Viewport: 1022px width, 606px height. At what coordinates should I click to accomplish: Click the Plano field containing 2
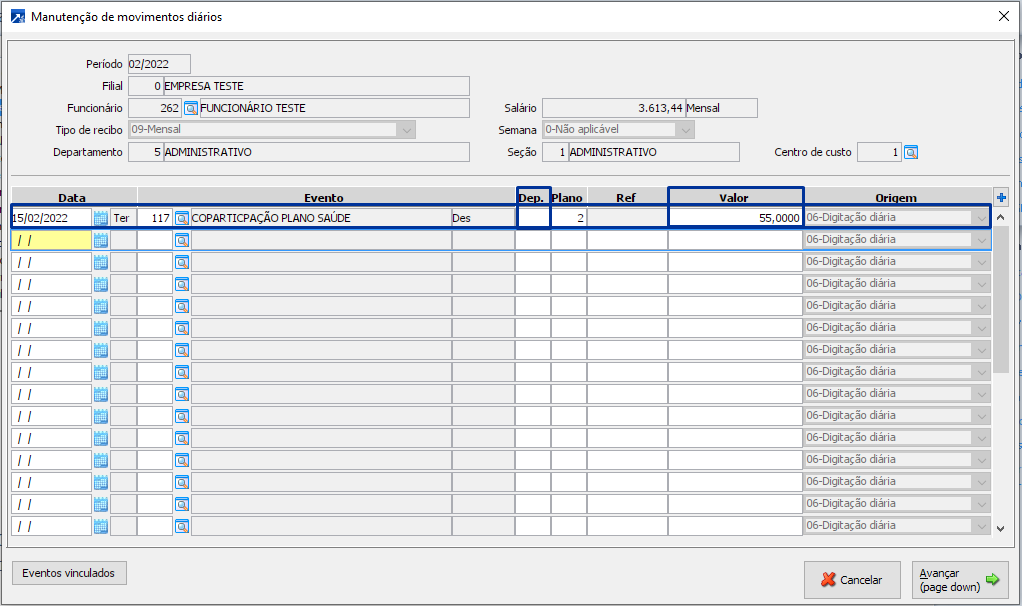[568, 218]
